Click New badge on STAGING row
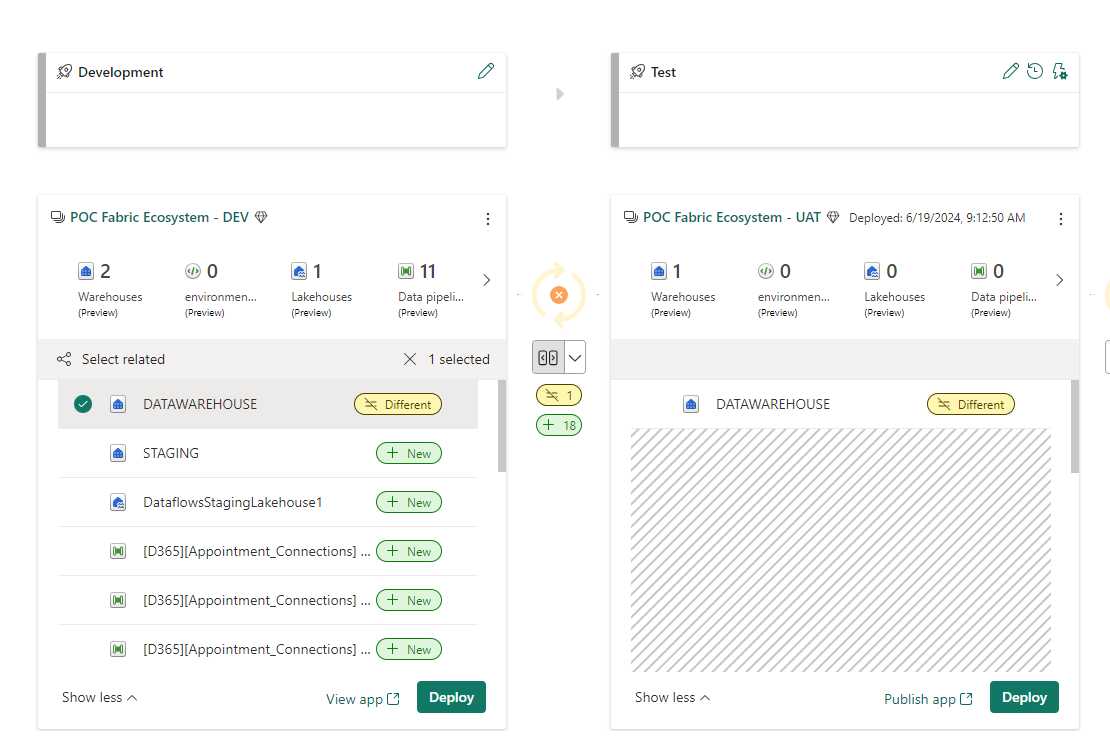This screenshot has height=749, width=1110. [x=408, y=453]
